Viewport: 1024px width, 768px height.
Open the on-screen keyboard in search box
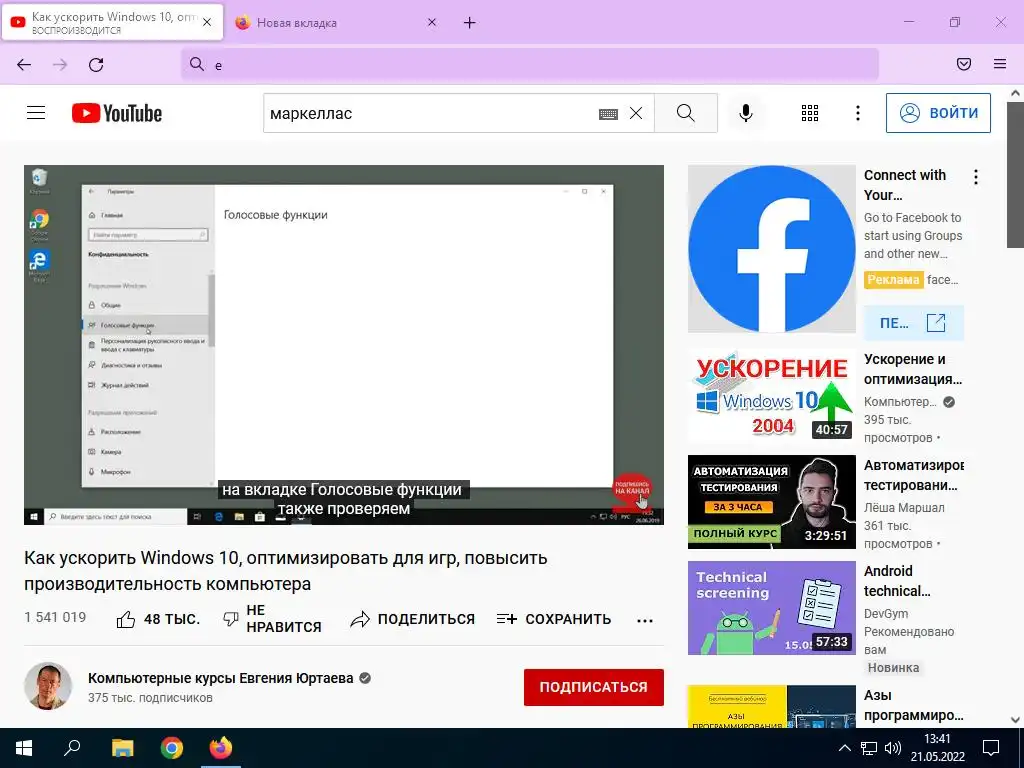point(608,114)
